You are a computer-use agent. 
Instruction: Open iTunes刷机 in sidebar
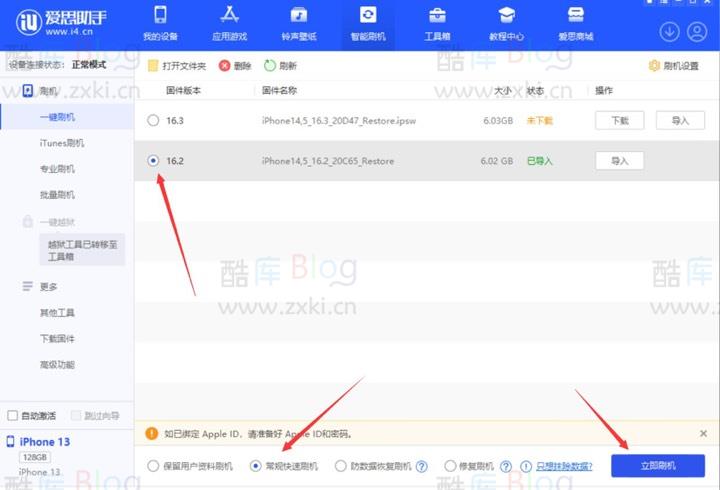[x=62, y=143]
